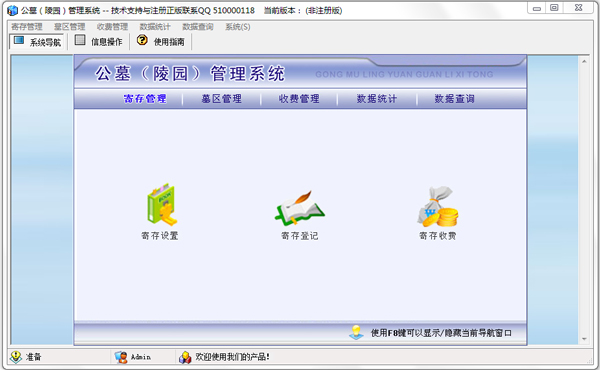This screenshot has height=370, width=600.
Task: Open the 收费管理 menu in the menu bar
Action: tap(112, 27)
